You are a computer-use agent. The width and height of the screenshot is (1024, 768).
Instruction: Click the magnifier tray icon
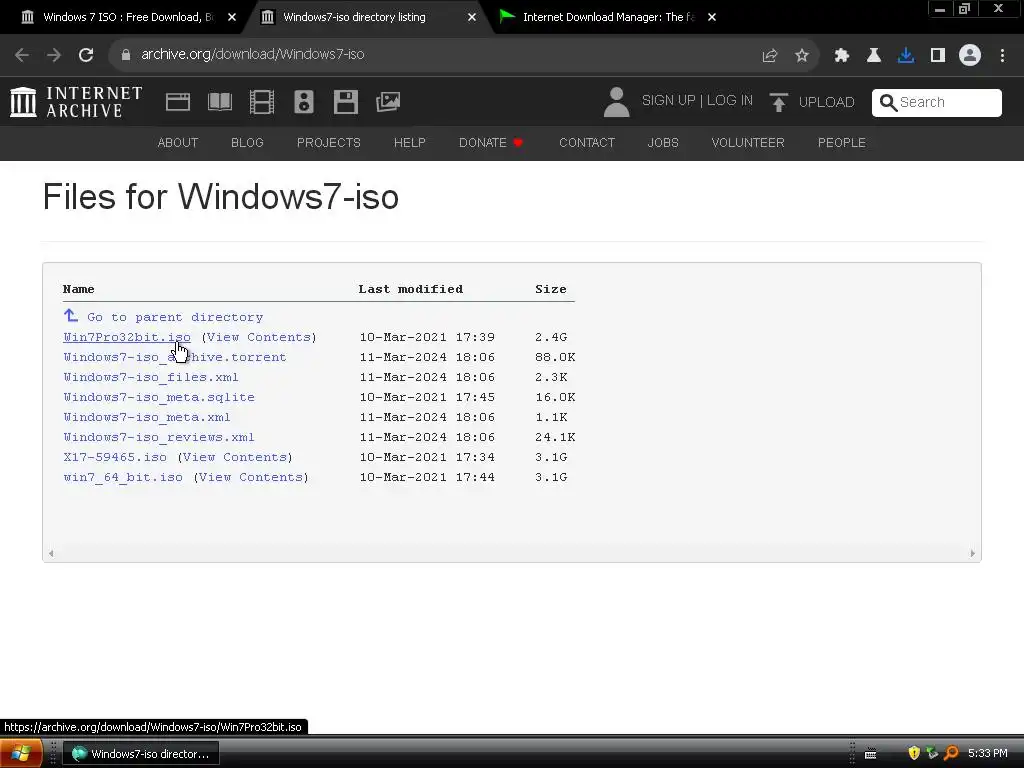(x=951, y=753)
